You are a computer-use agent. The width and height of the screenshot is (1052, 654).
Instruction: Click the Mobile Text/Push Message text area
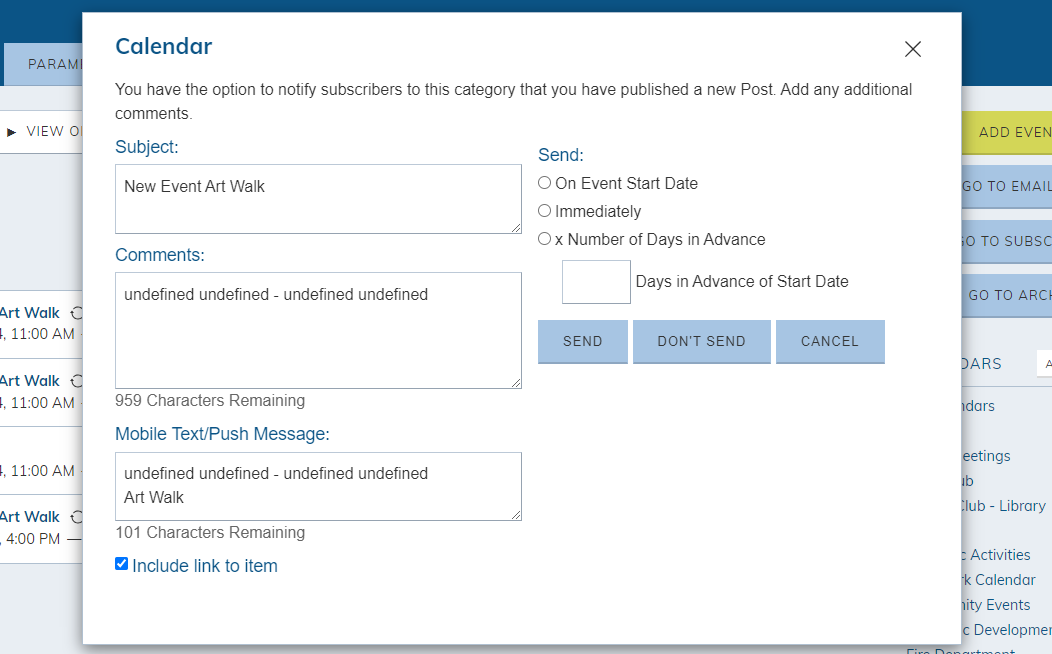tap(318, 486)
